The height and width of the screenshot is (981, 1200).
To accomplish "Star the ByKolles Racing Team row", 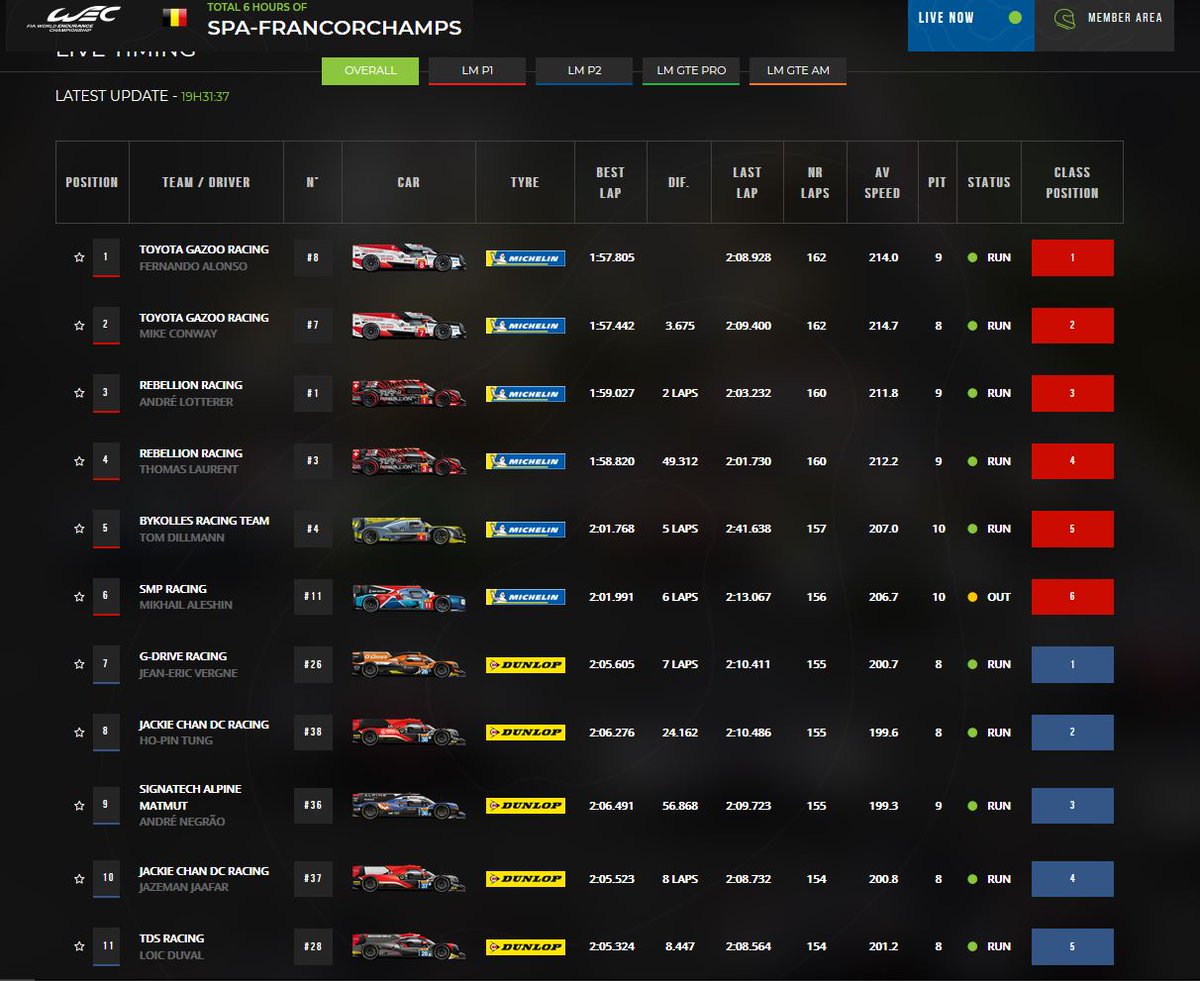I will [x=79, y=529].
